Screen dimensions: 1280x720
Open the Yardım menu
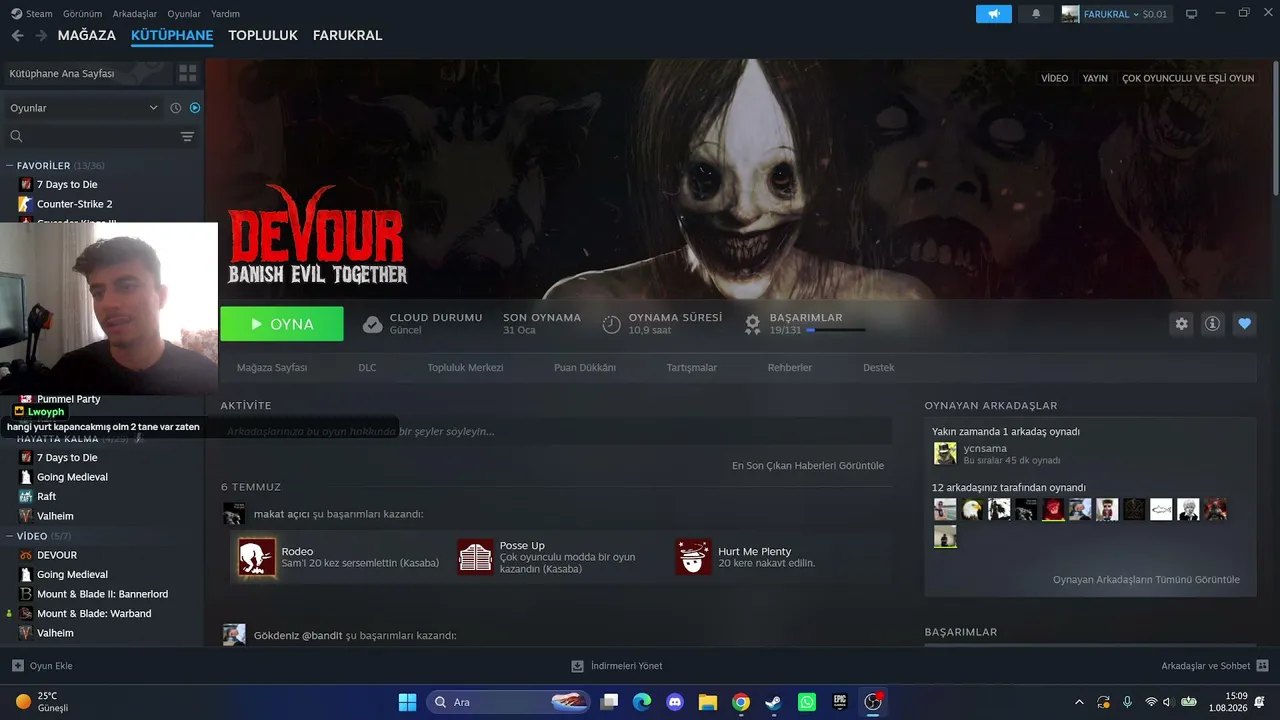[225, 14]
